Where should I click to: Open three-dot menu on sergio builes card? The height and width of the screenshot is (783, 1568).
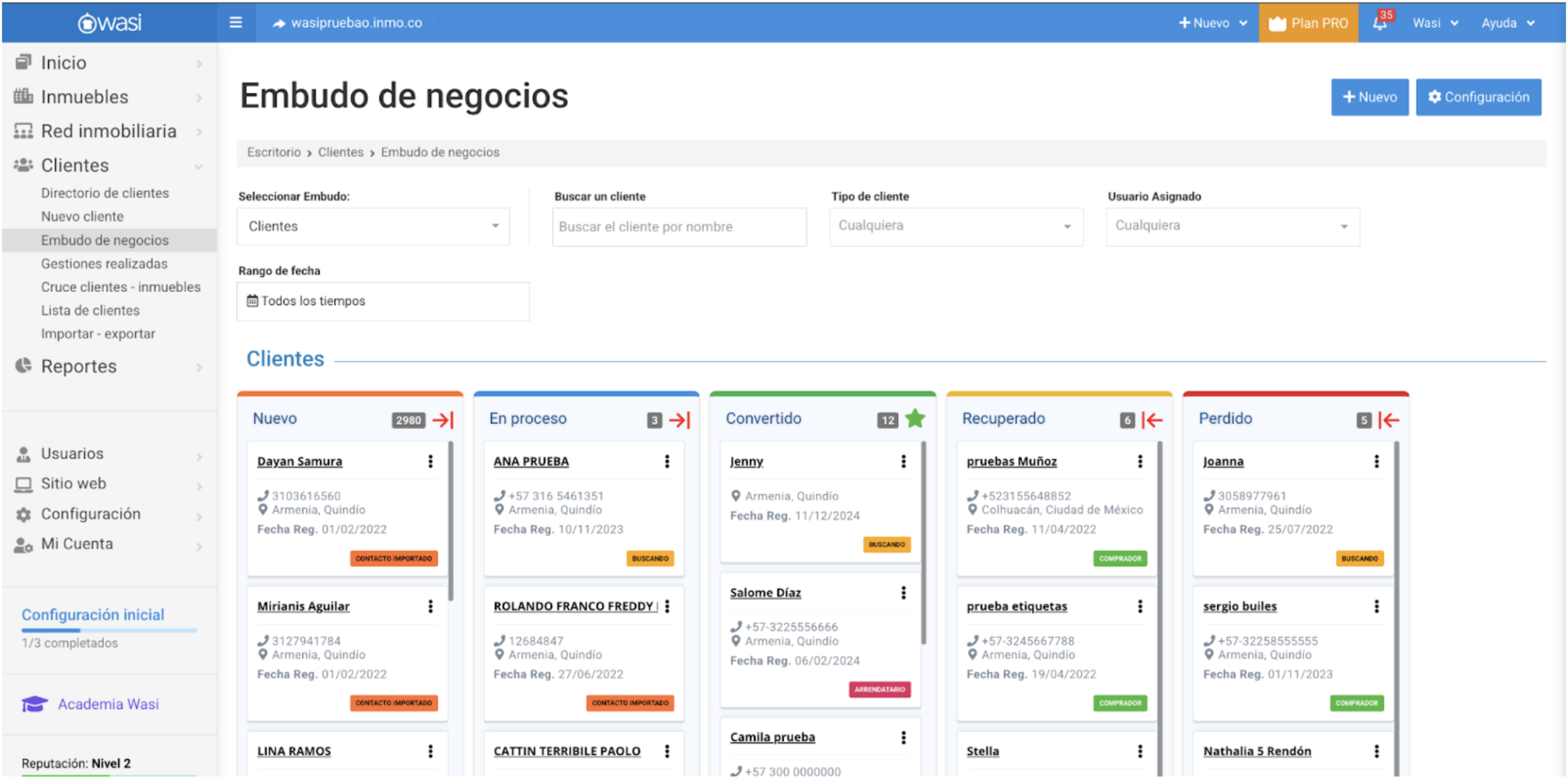[x=1376, y=606]
